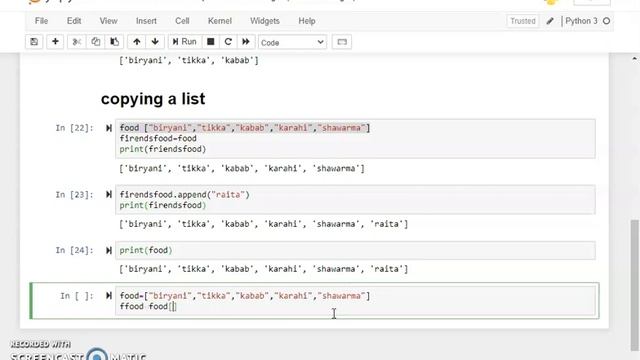Cut selected cells with the scissors icon
The width and height of the screenshot is (640, 360).
[x=76, y=42]
